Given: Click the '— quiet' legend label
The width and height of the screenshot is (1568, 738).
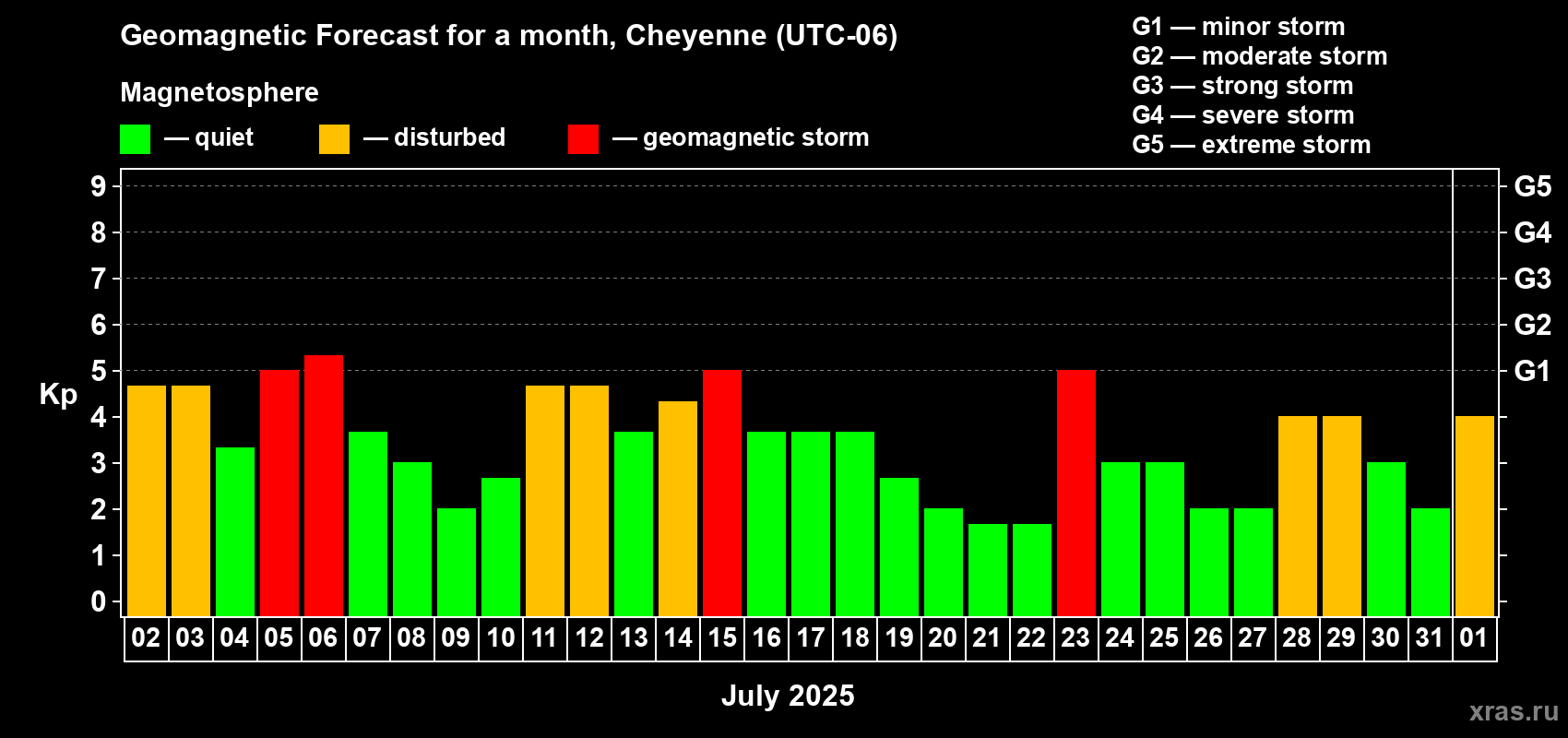Looking at the screenshot, I should pyautogui.click(x=209, y=138).
